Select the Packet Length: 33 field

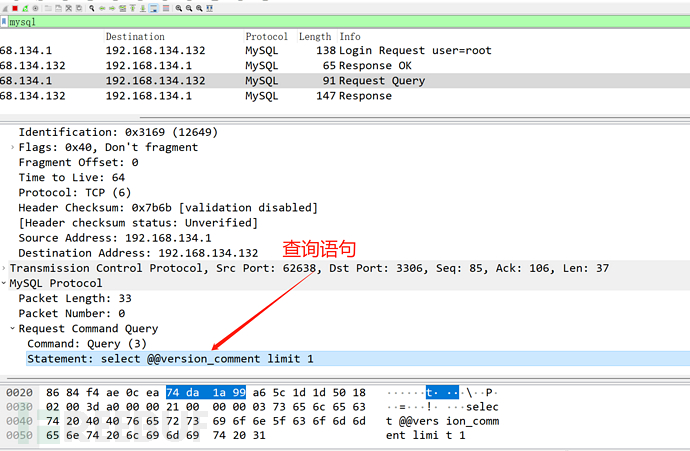coord(75,298)
